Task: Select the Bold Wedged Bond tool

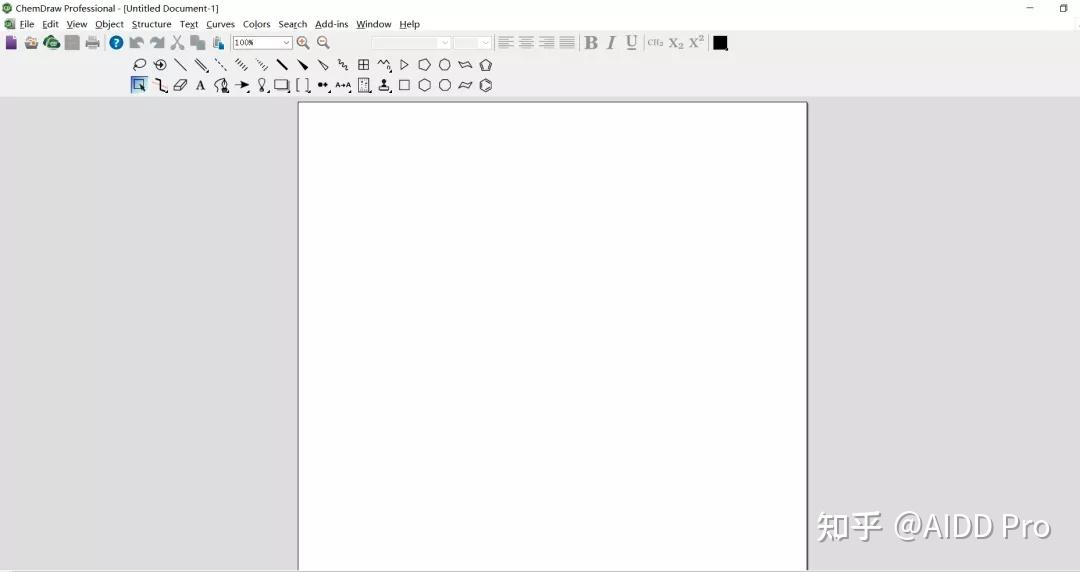Action: point(302,65)
